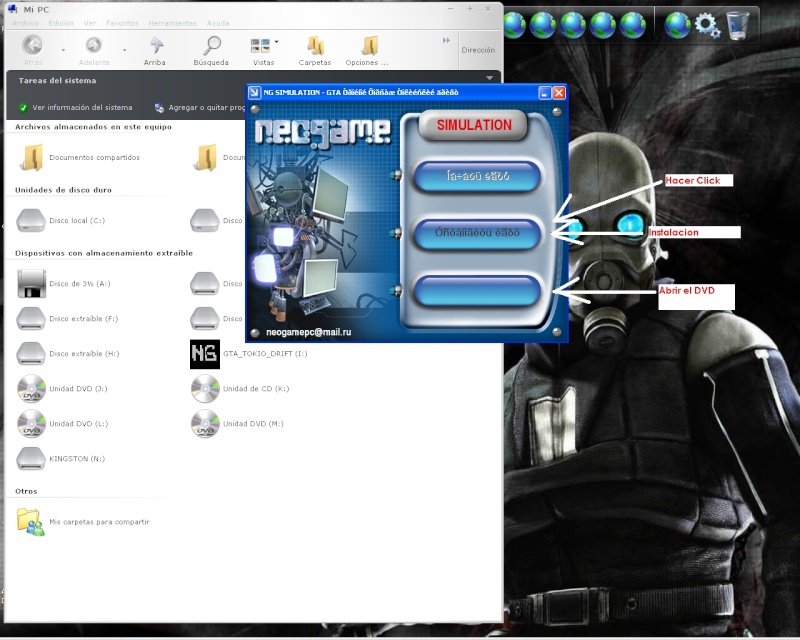Open the recycle bin in the dock
Image resolution: width=800 pixels, height=640 pixels.
pyautogui.click(x=737, y=25)
